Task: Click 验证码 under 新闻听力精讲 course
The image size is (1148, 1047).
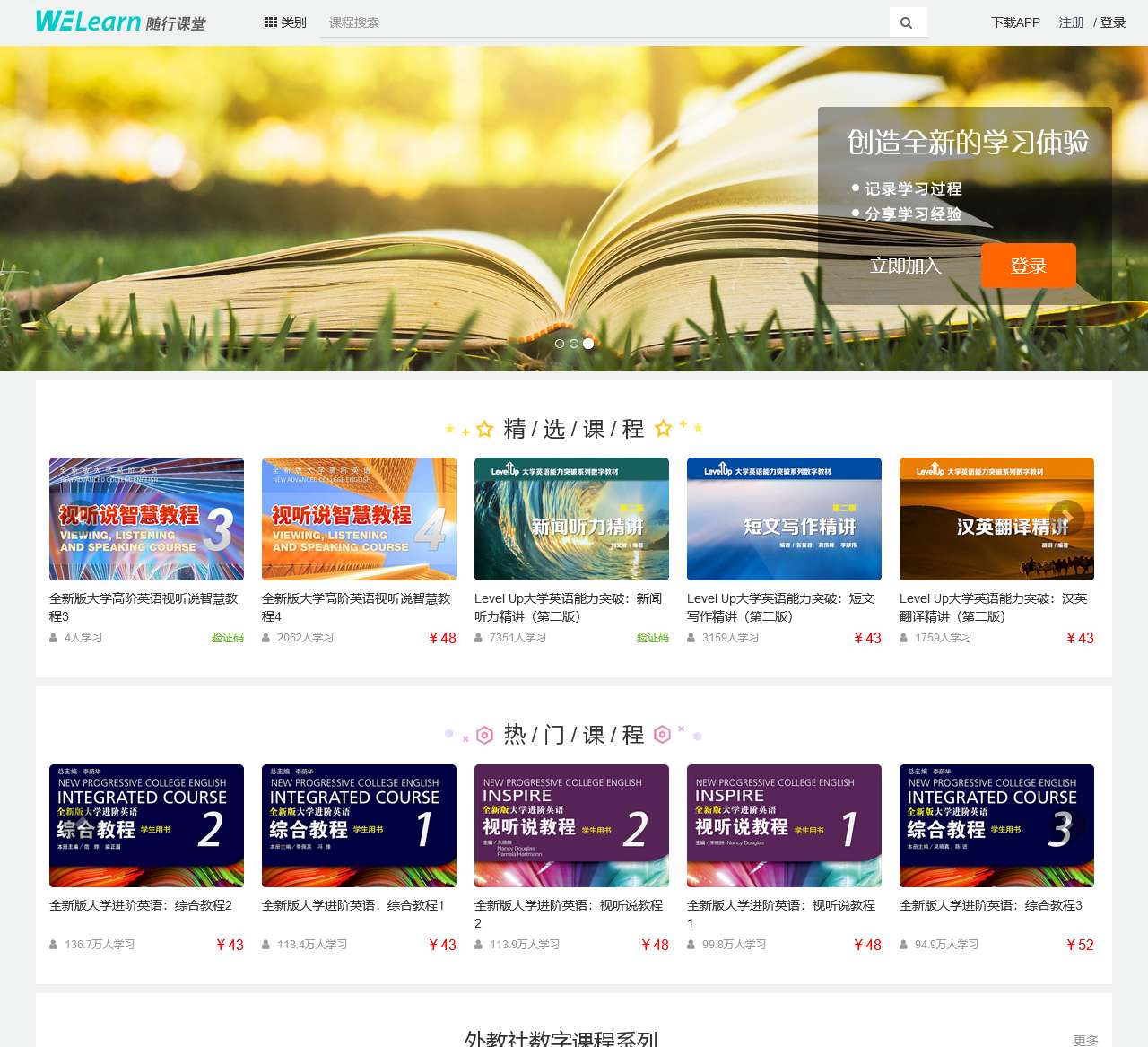Action: [x=652, y=637]
